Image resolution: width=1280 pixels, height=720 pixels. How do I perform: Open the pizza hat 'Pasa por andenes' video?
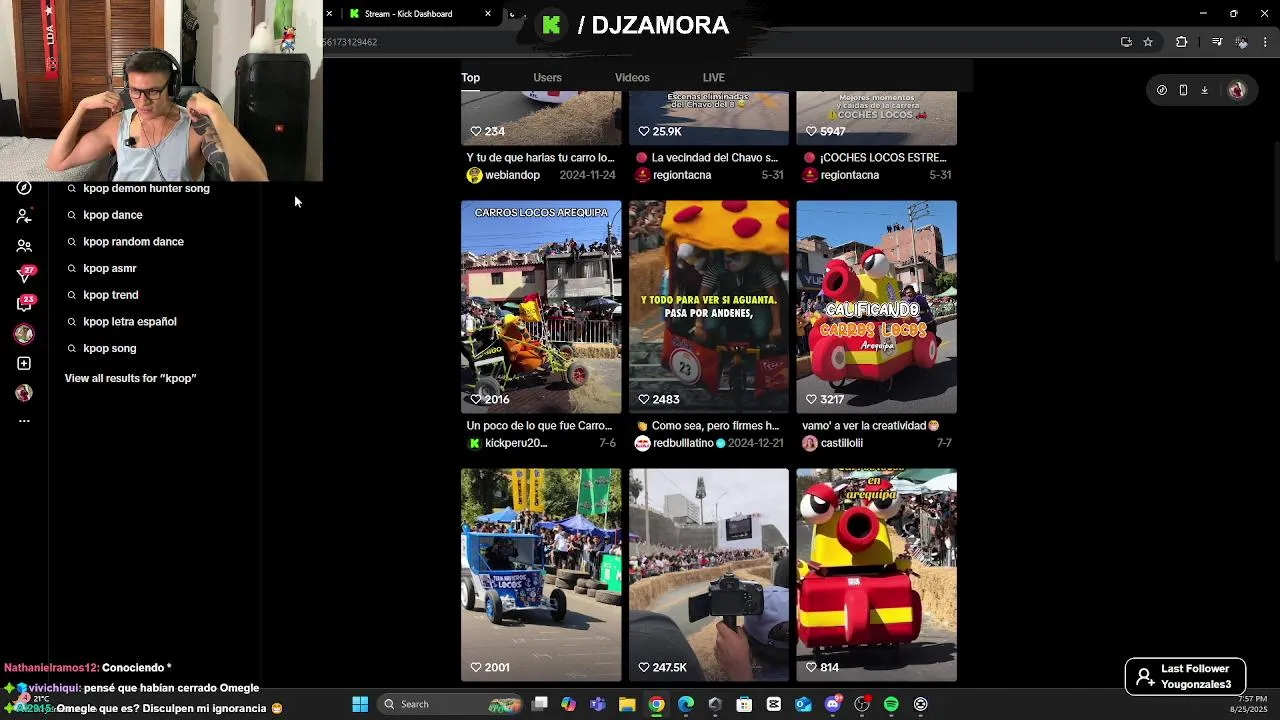(x=709, y=307)
